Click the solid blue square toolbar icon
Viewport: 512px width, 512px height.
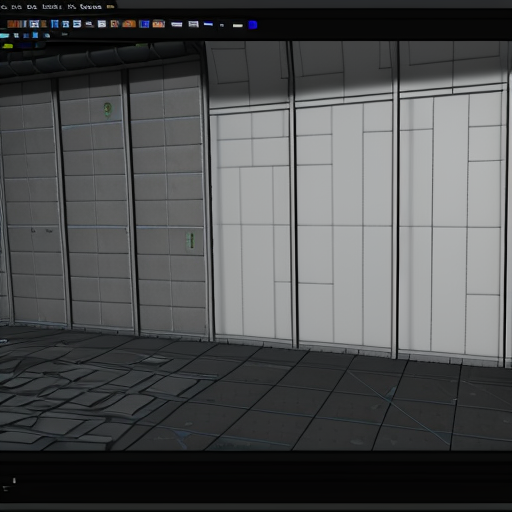[253, 25]
